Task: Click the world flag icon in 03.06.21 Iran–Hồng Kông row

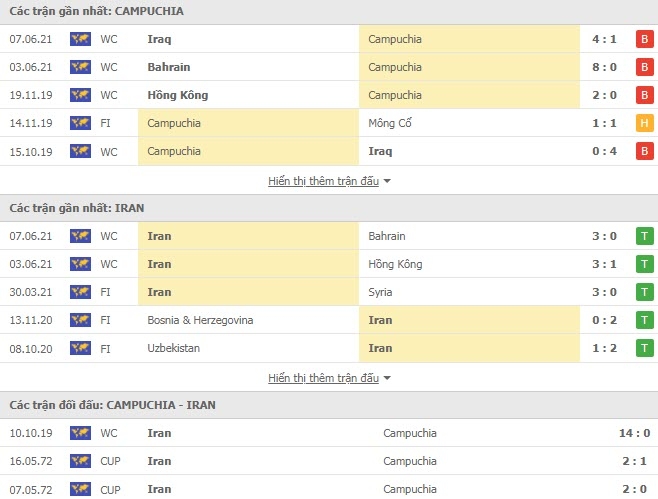Action: (x=80, y=264)
